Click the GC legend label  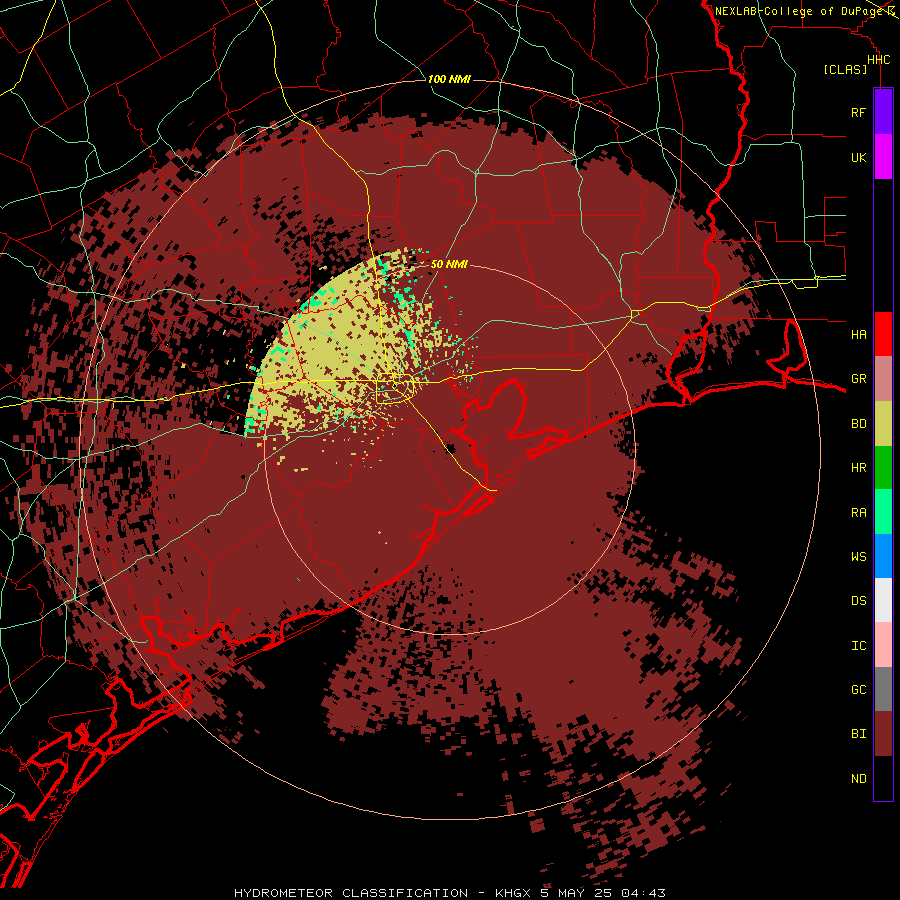pyautogui.click(x=858, y=689)
